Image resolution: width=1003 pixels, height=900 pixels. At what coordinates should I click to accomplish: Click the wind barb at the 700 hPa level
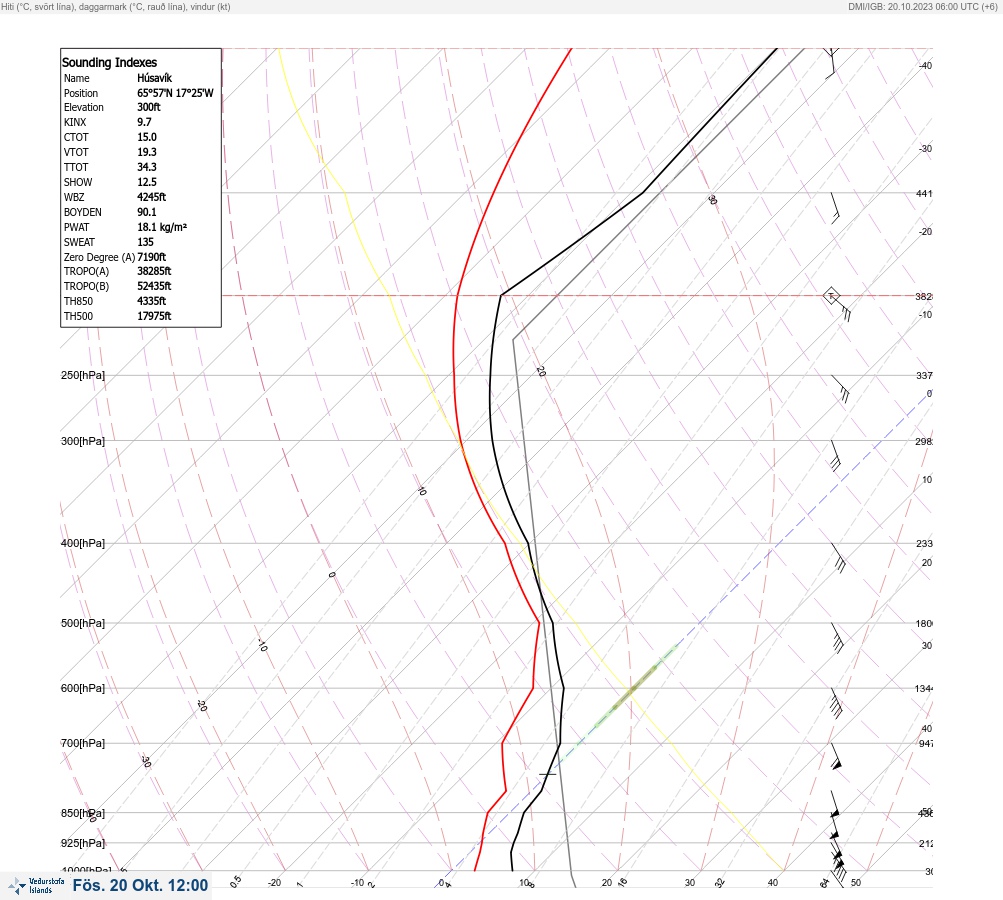pos(837,757)
